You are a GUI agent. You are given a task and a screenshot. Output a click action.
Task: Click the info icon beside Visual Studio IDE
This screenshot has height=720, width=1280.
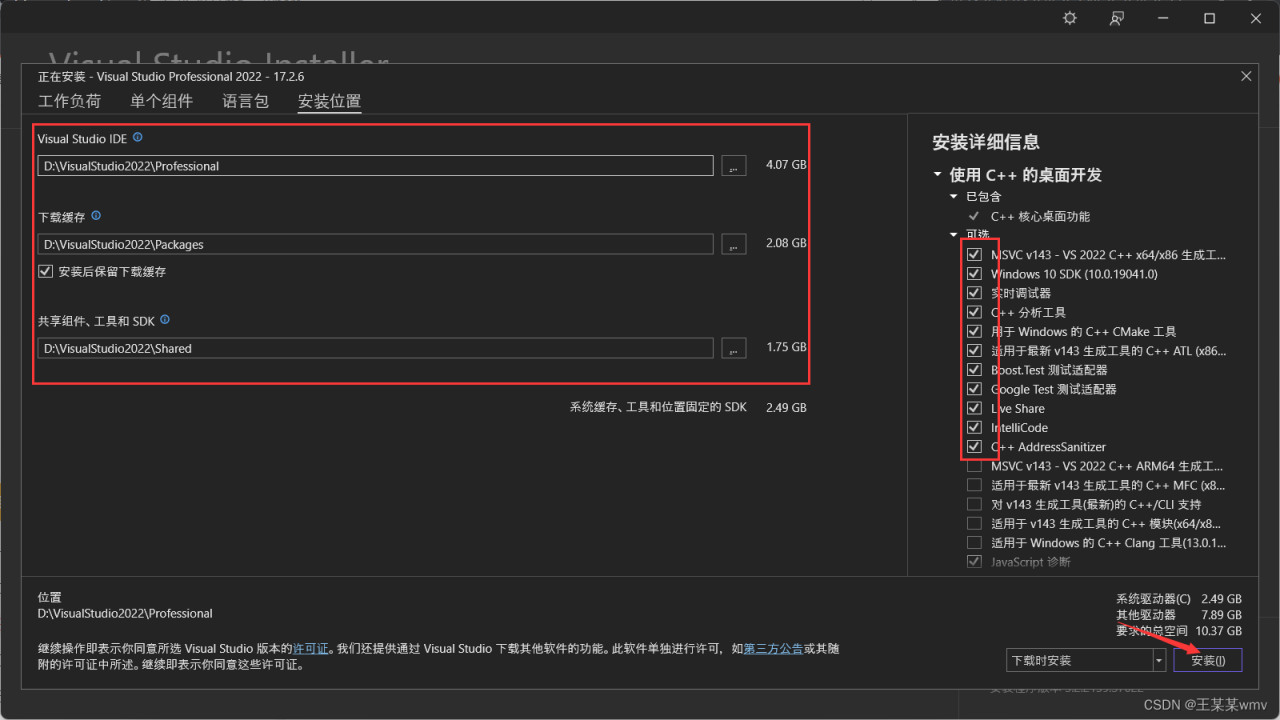(138, 138)
